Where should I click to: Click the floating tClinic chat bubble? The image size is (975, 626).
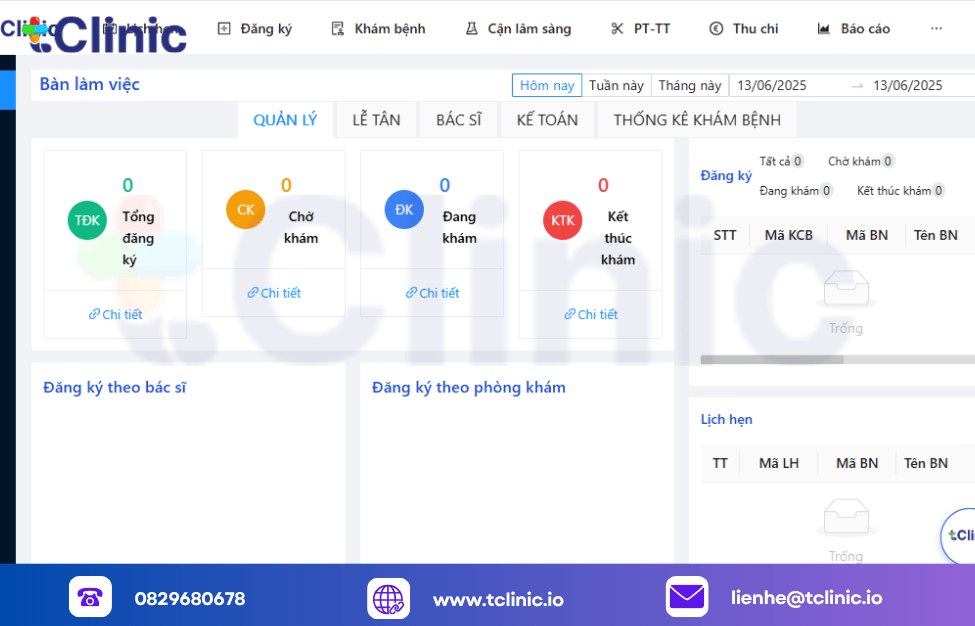958,535
